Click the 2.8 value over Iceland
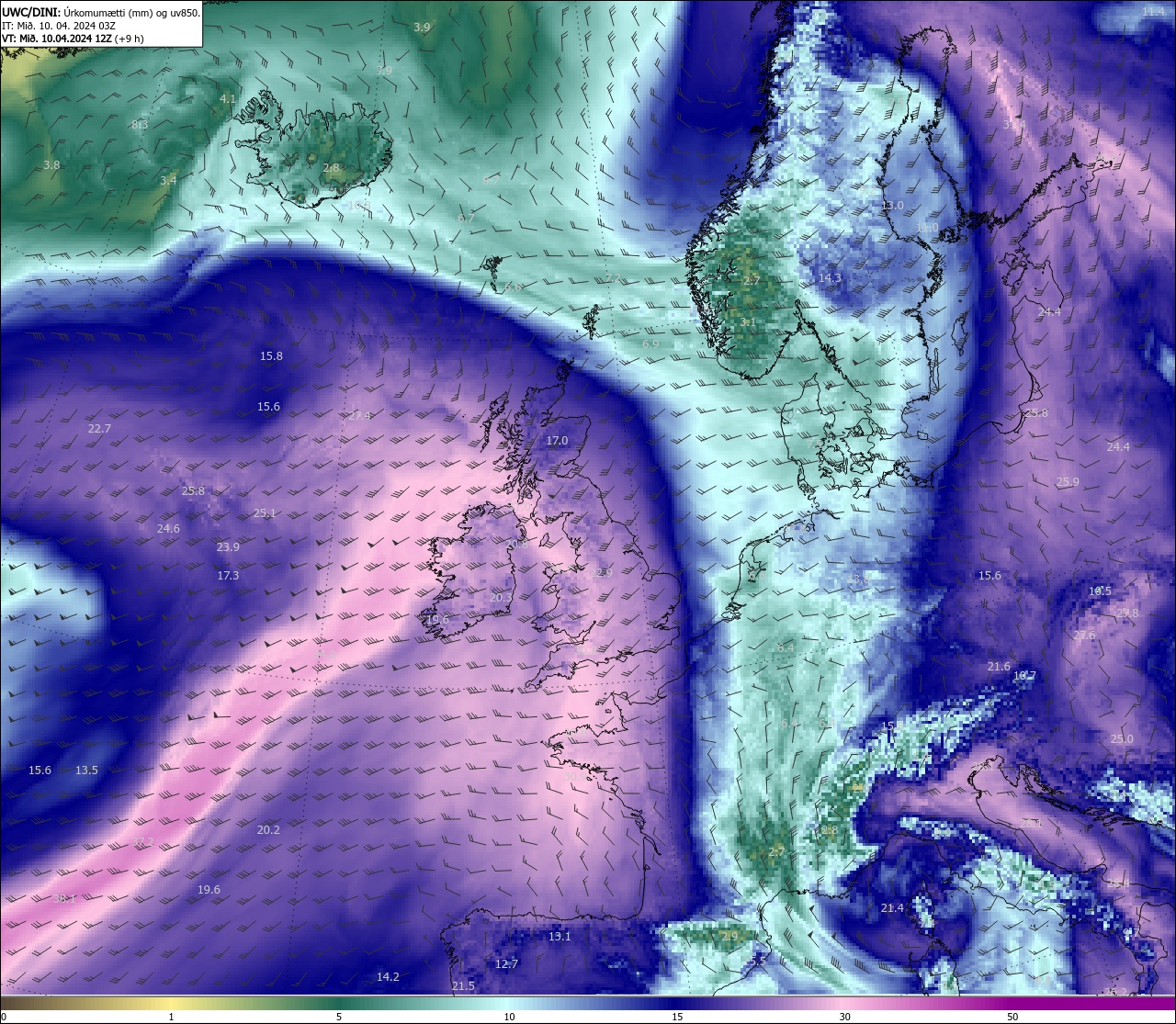This screenshot has width=1176, height=1024. point(331,168)
